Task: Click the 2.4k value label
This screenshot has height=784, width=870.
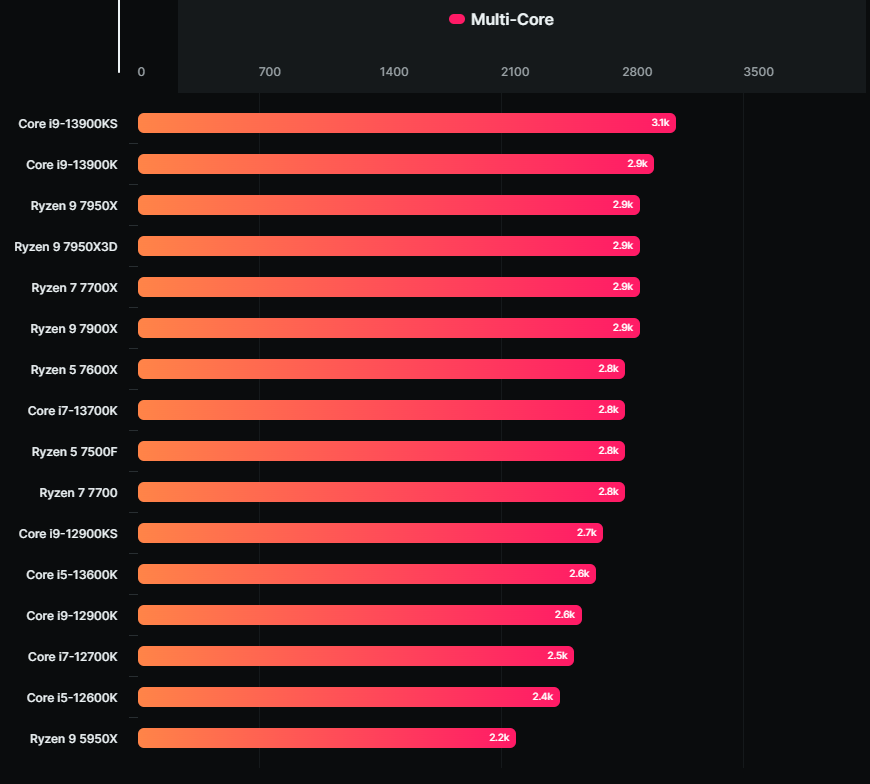Action: click(x=543, y=697)
